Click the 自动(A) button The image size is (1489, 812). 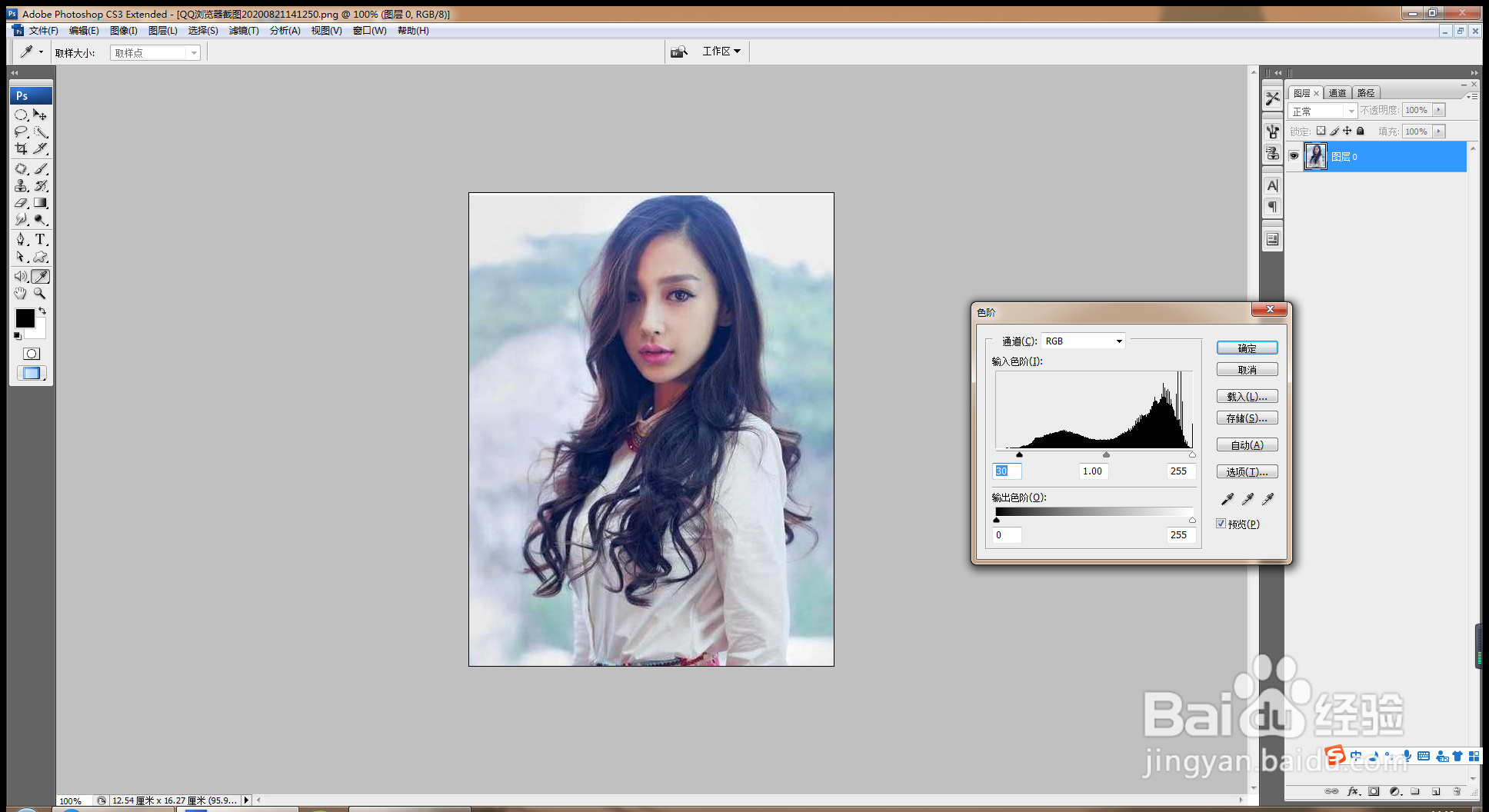click(1247, 445)
